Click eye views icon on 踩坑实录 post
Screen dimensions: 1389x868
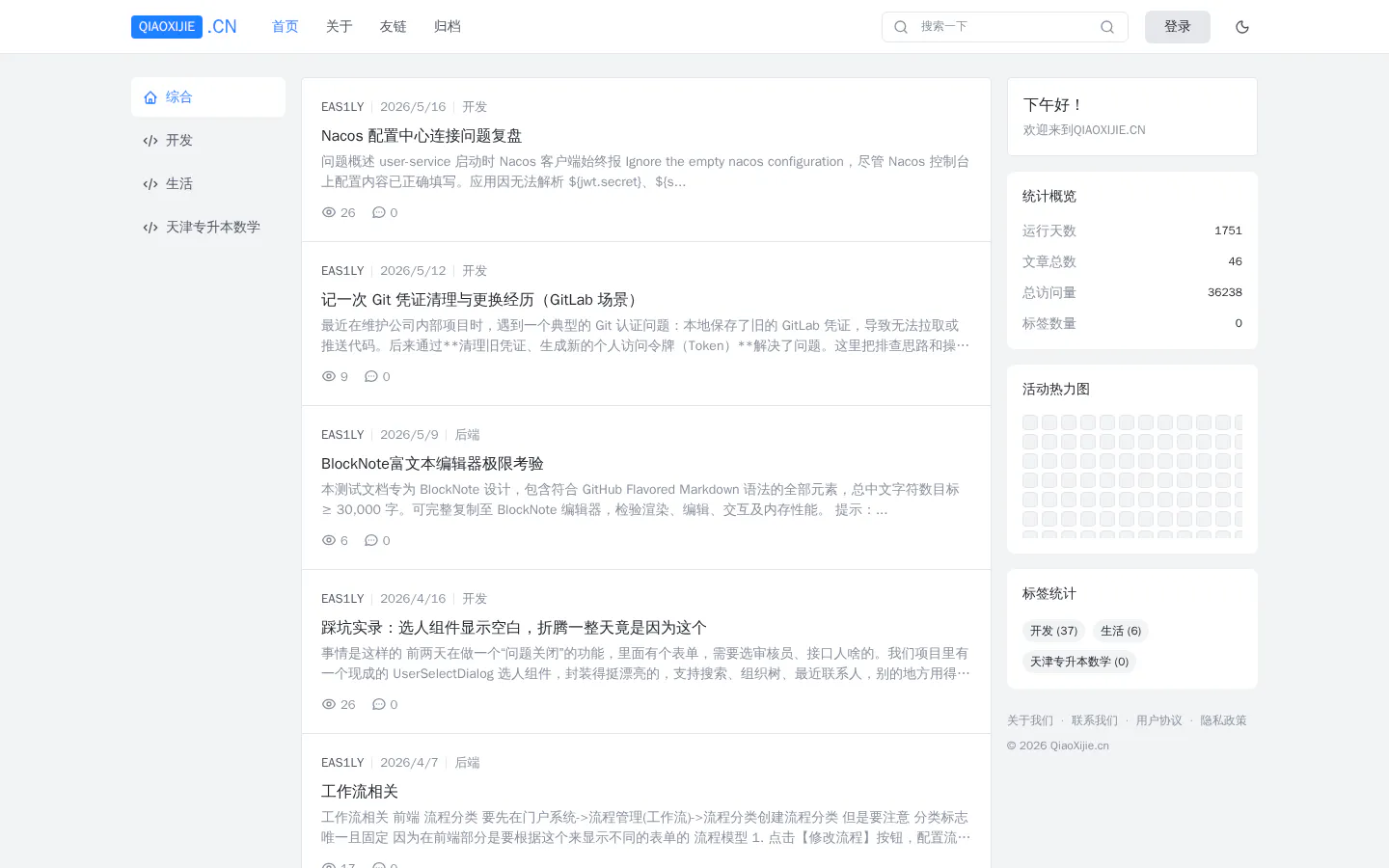click(329, 704)
